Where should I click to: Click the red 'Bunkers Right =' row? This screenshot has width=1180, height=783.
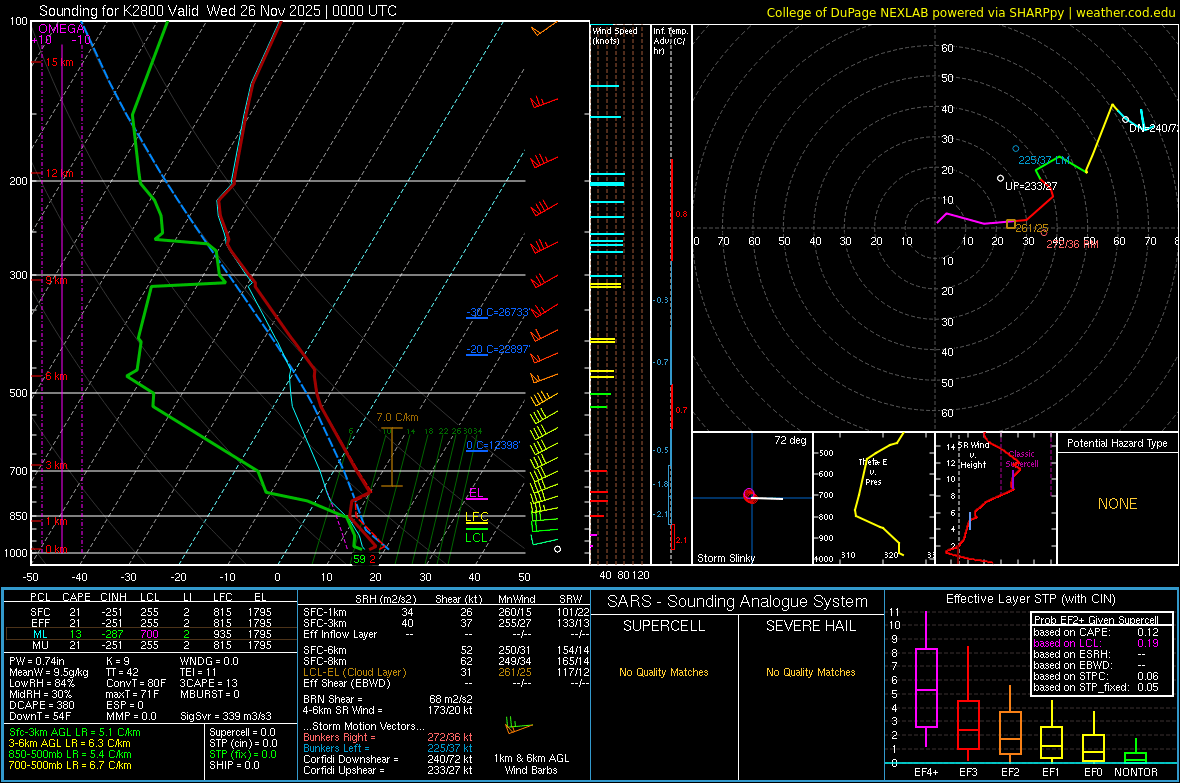388,737
